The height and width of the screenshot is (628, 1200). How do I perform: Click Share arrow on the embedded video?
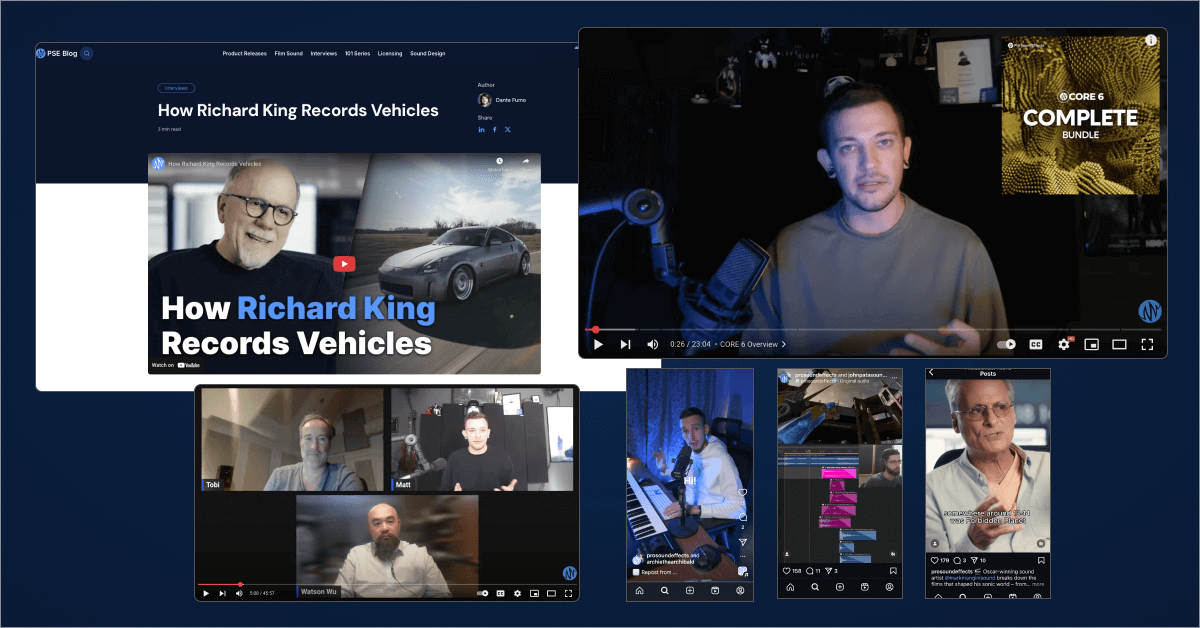(525, 163)
